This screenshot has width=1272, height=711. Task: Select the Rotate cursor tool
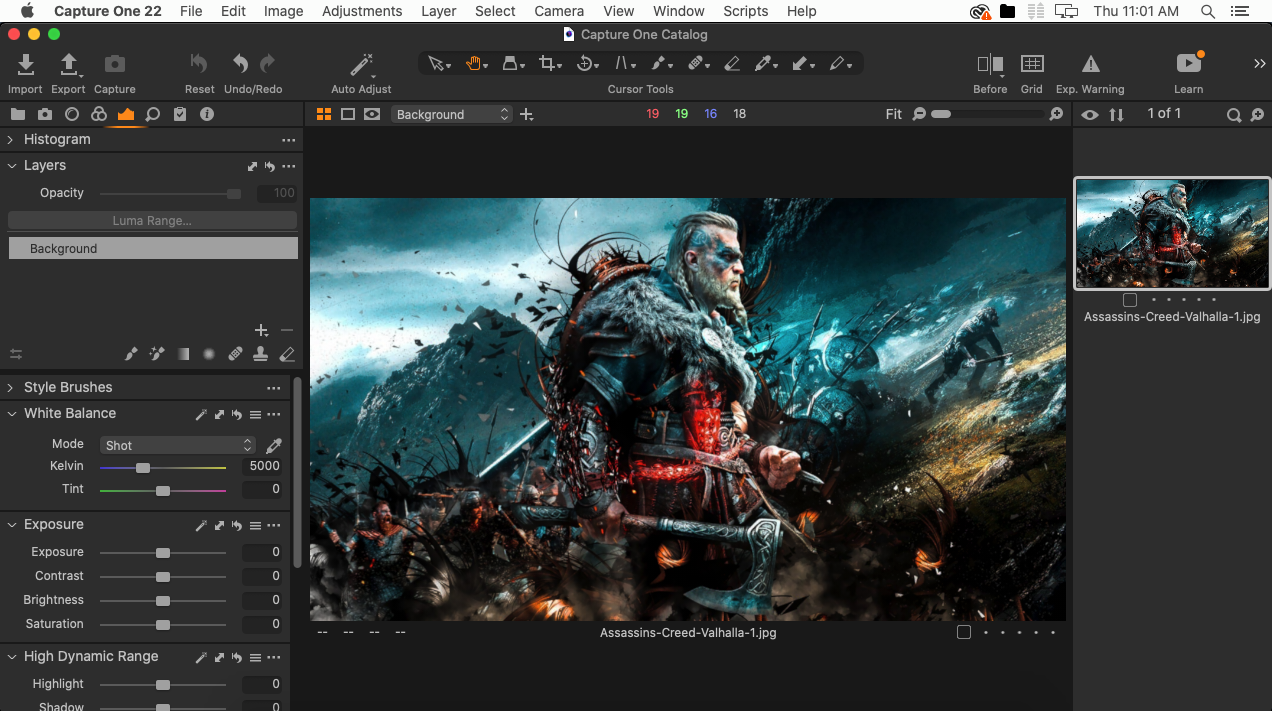click(585, 63)
